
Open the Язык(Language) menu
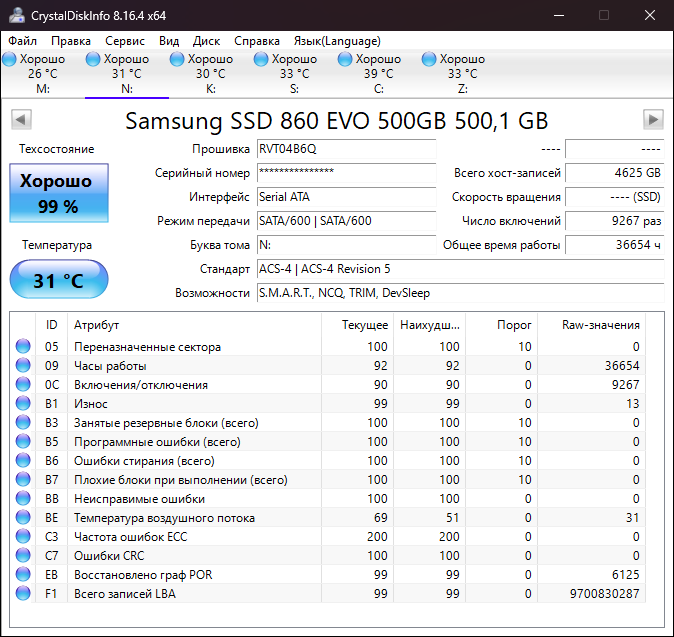click(x=336, y=41)
